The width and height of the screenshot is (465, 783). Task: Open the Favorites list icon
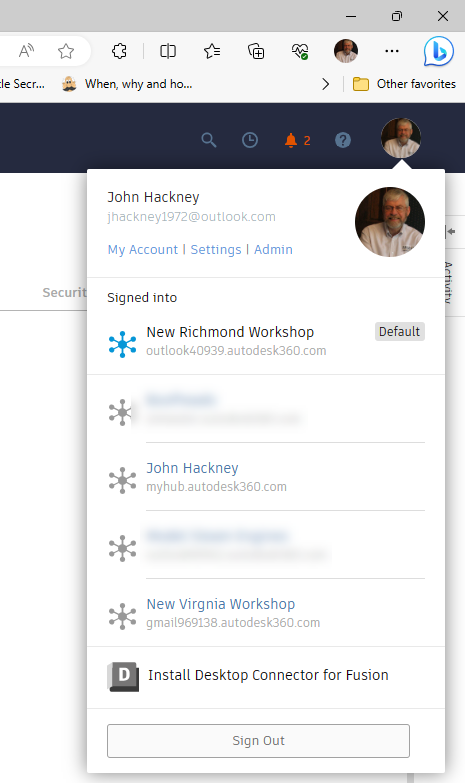(x=212, y=51)
